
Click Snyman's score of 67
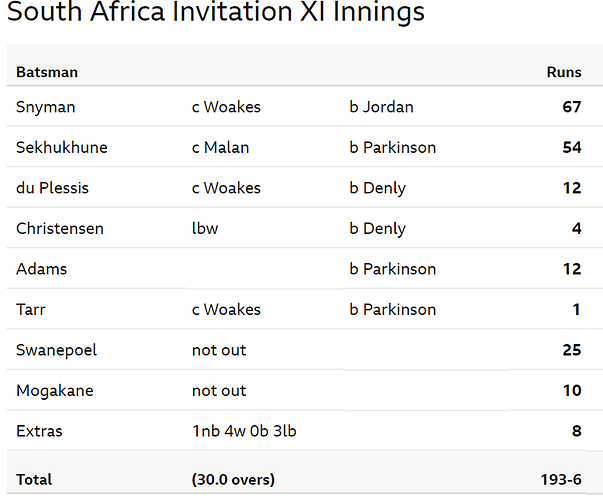point(571,107)
